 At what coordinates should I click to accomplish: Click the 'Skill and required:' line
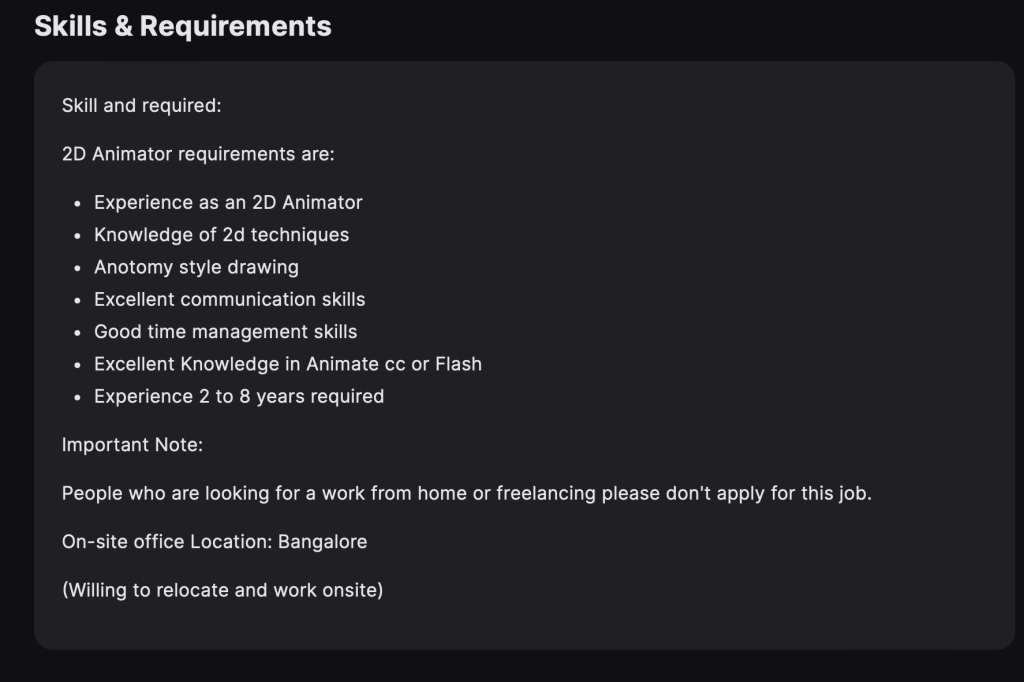[142, 105]
